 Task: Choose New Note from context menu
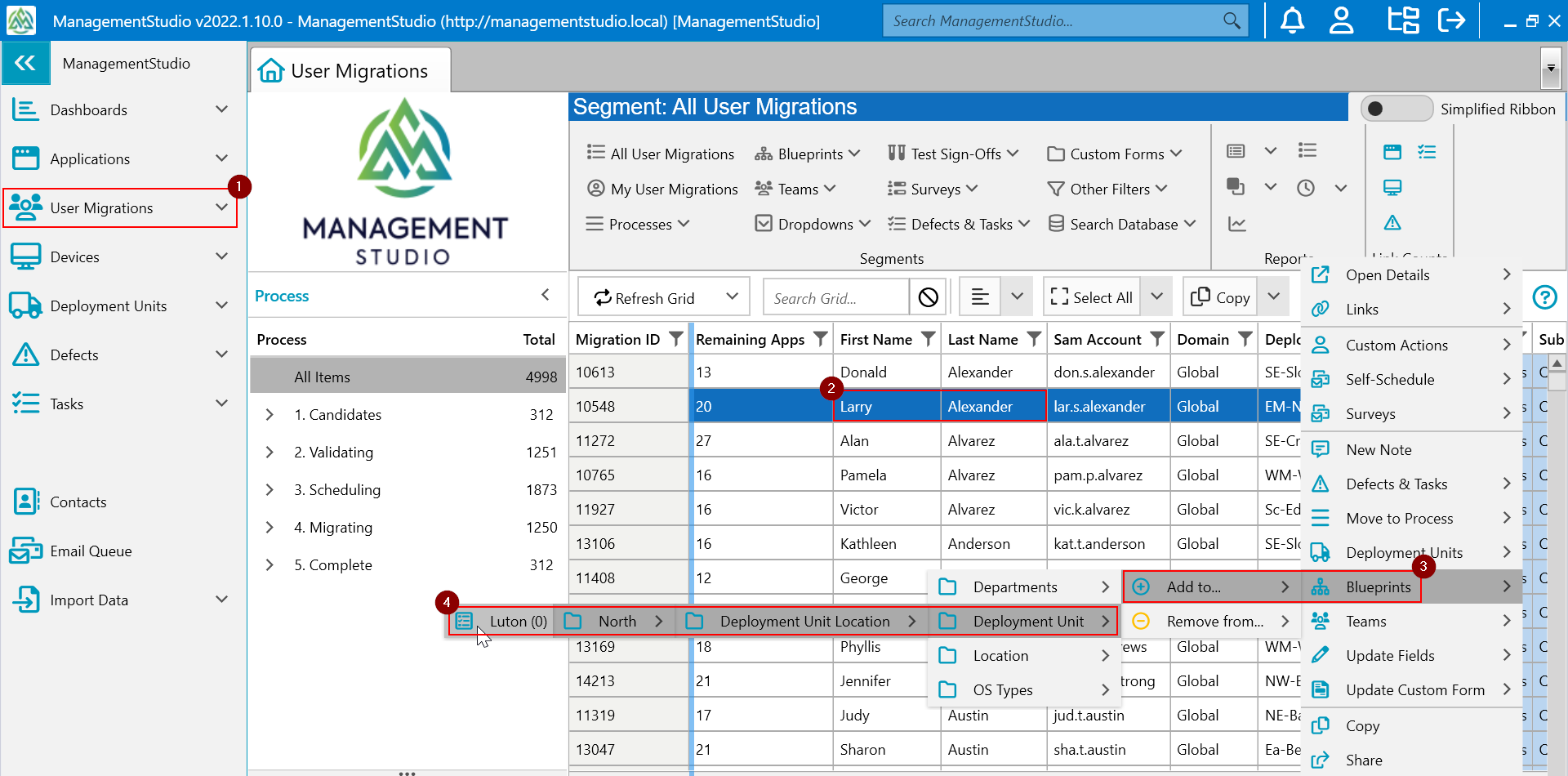(1411, 450)
